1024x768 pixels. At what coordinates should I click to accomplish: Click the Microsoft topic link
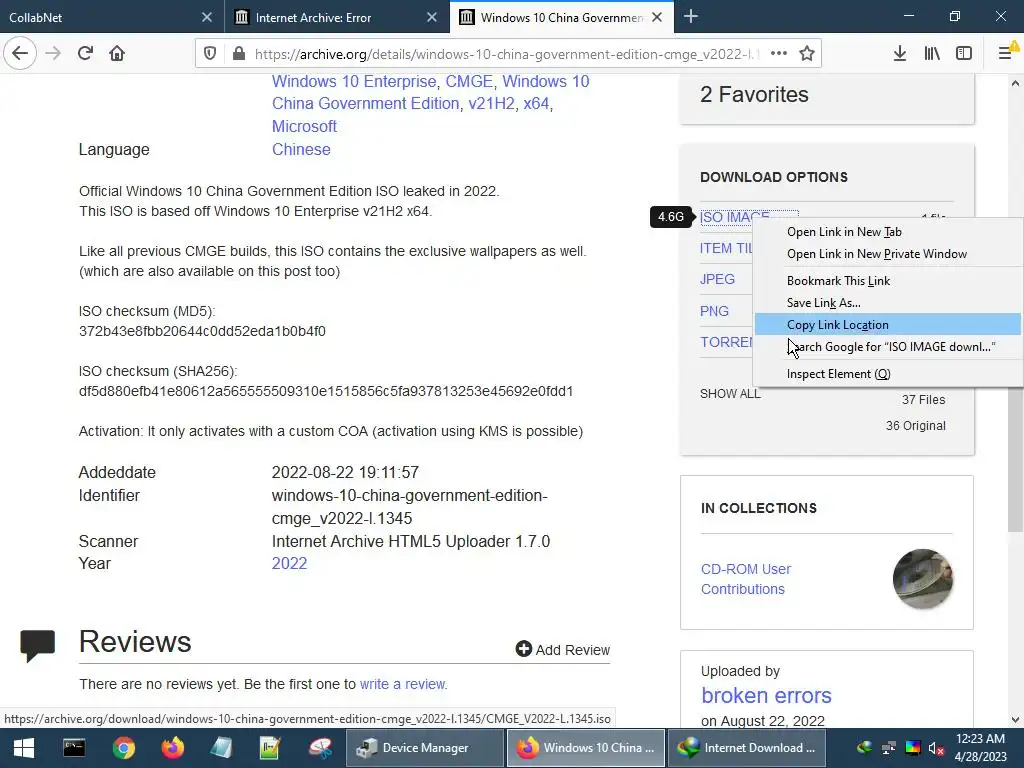(304, 126)
